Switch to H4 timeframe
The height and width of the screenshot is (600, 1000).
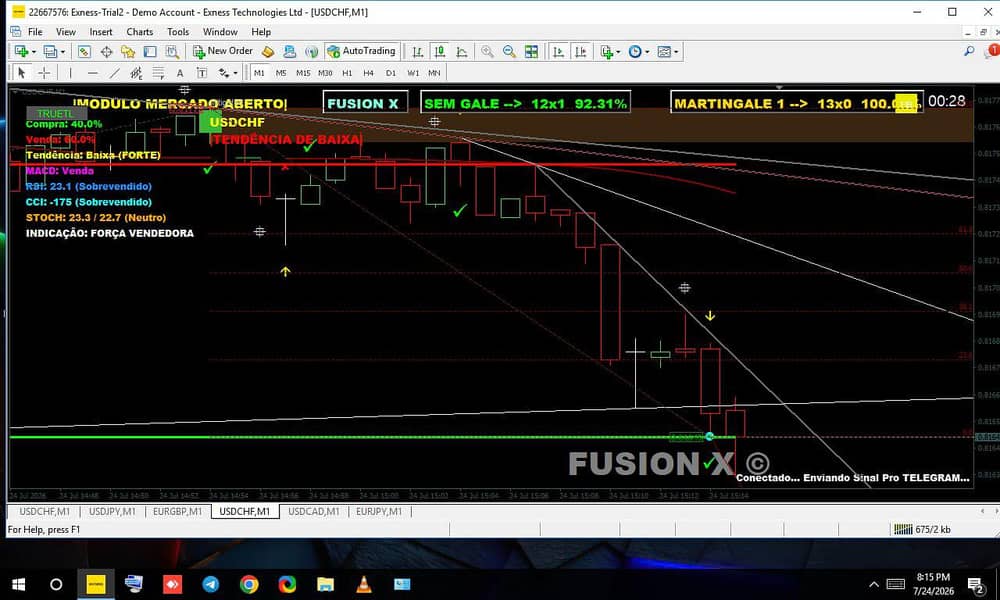click(x=369, y=73)
